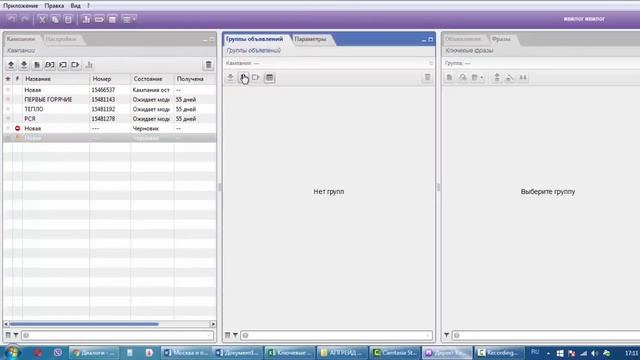Open the layout dropdown in top toolbar
The width and height of the screenshot is (640, 360).
tap(129, 19)
